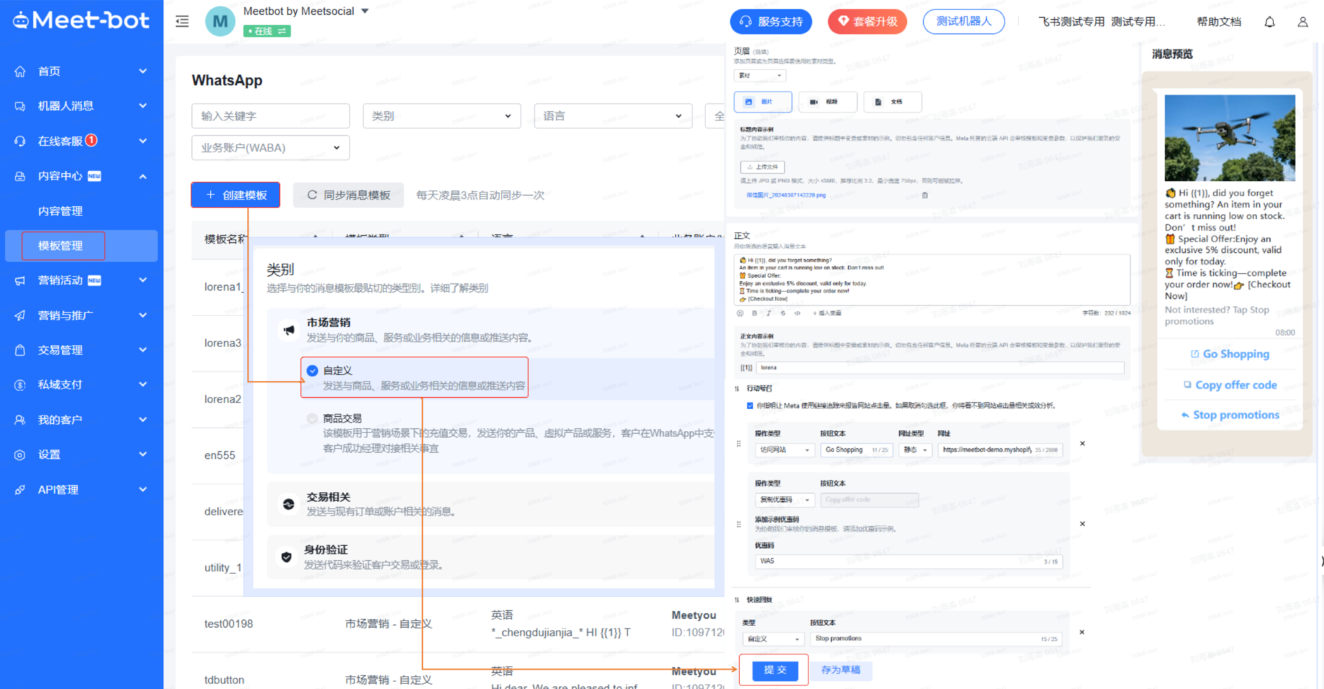Open the 类别 filter dropdown
Image resolution: width=1324 pixels, height=689 pixels.
click(x=442, y=116)
